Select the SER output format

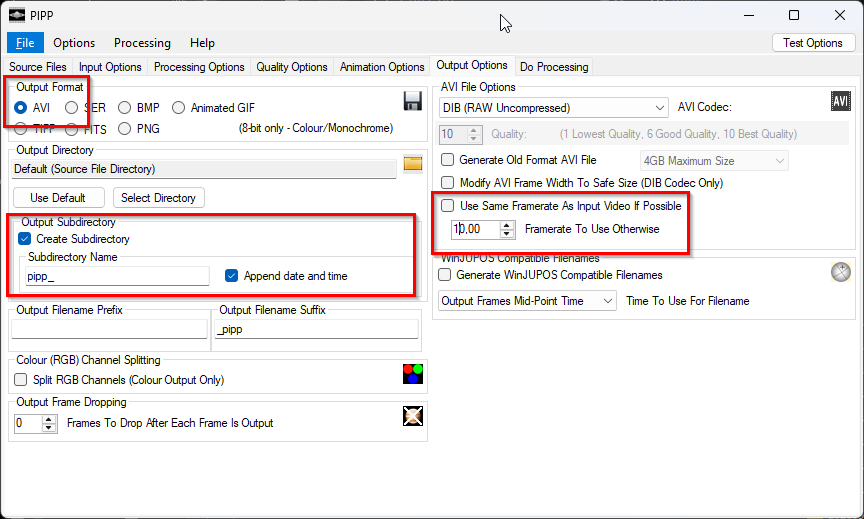coord(72,107)
